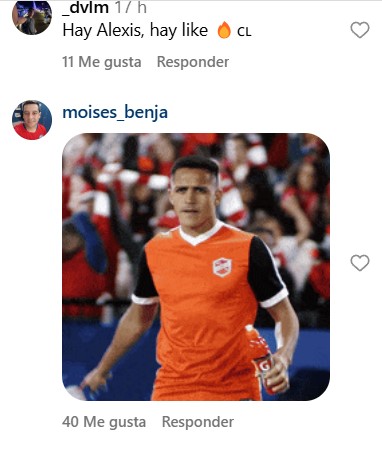Open the moises_benja username link
Viewport: 382px width, 456px height.
tap(115, 112)
